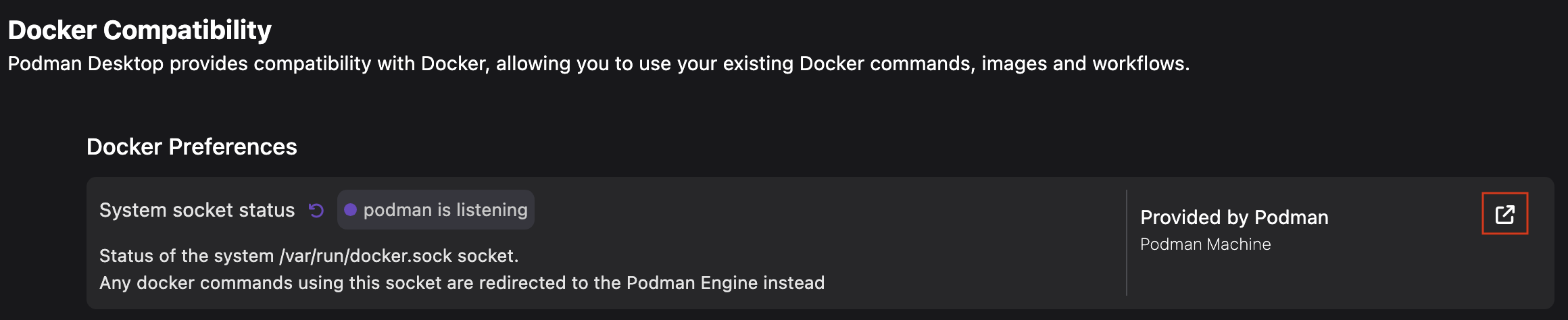Screen dimensions: 1568x320
Task: Refresh the system socket status
Action: pos(316,211)
